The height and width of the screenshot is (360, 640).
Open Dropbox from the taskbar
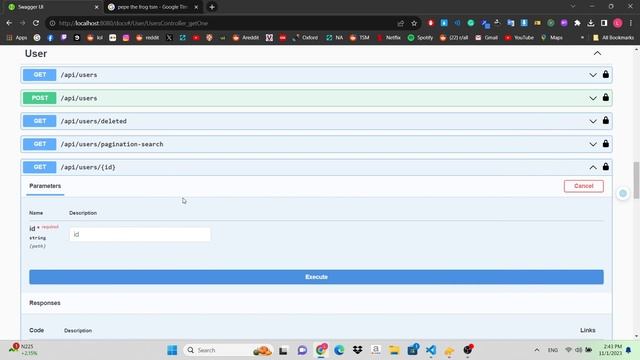point(358,350)
